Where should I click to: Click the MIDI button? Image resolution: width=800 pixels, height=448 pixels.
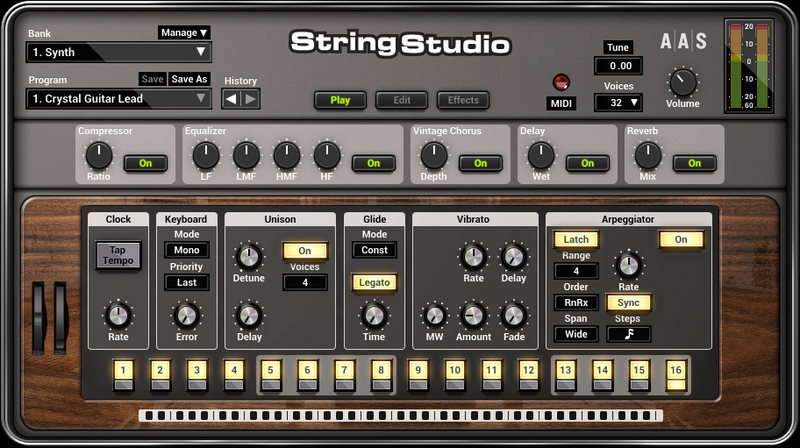(x=561, y=104)
